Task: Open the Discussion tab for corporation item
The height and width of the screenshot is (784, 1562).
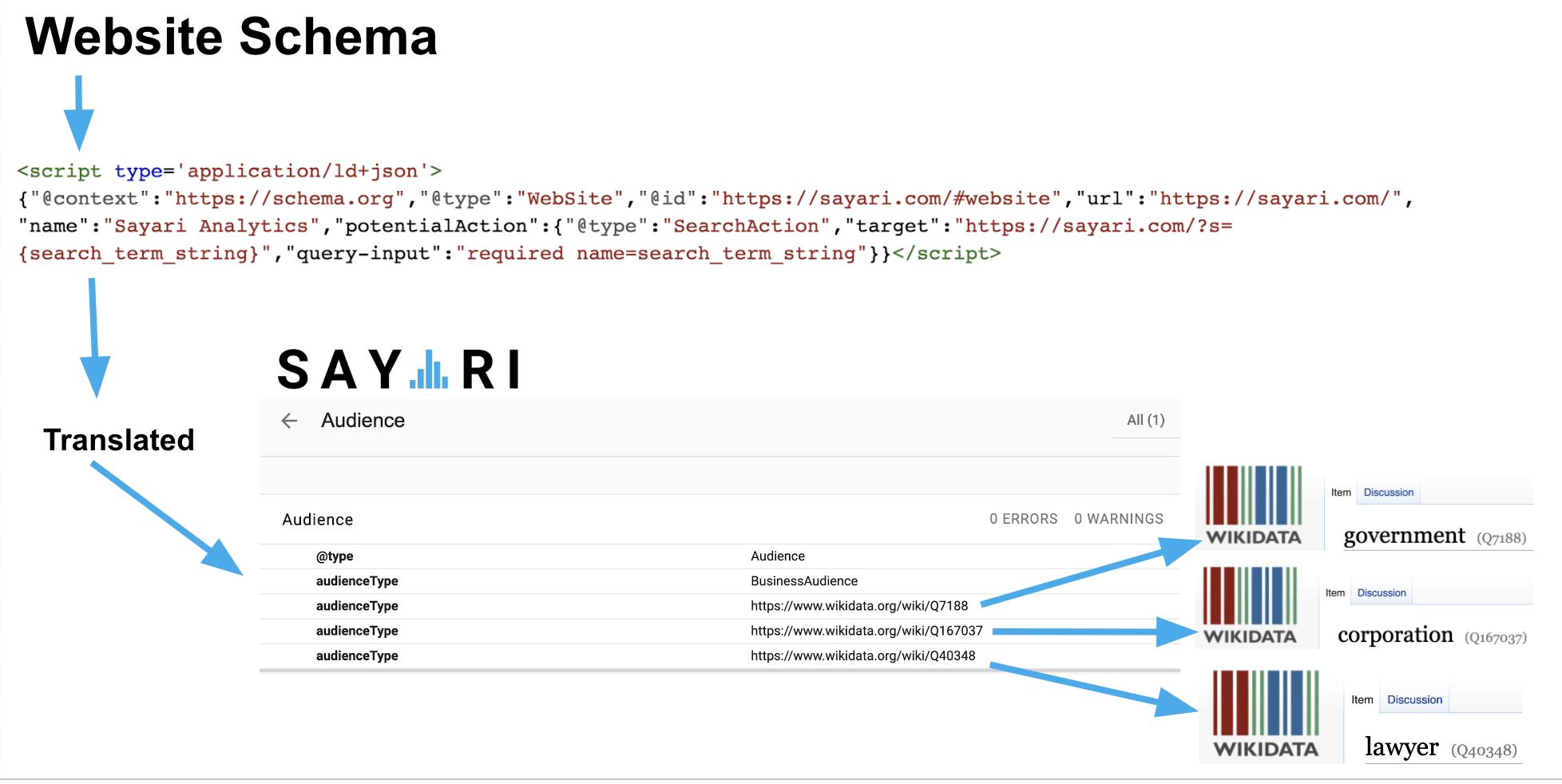Action: pyautogui.click(x=1381, y=593)
